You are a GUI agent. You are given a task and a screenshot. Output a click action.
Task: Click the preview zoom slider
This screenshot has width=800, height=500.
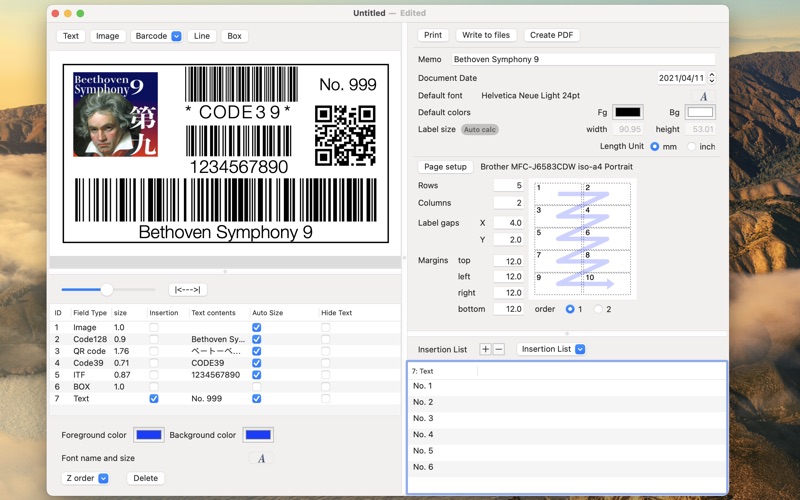point(108,290)
